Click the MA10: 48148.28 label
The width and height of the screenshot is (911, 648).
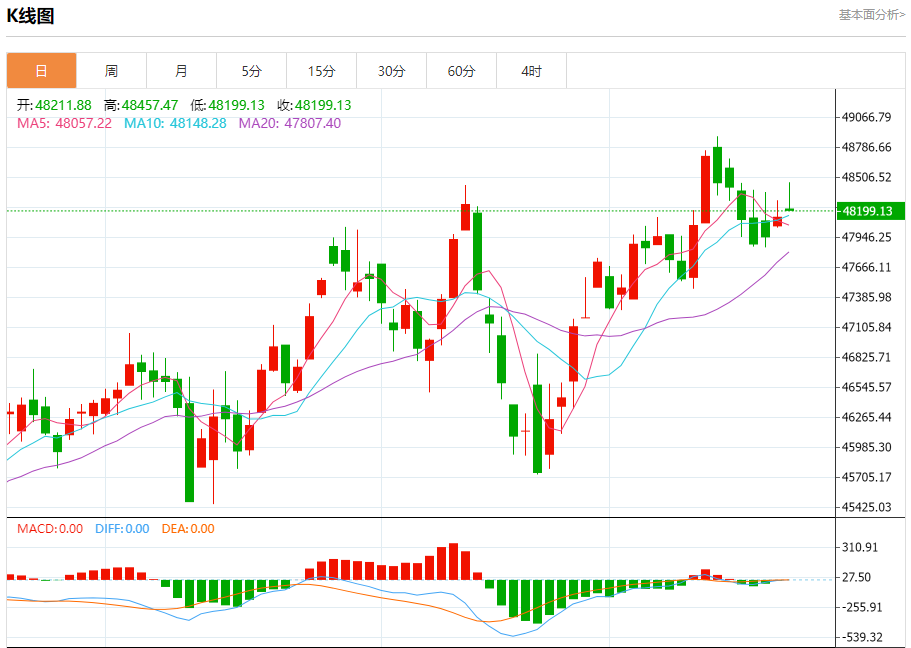pyautogui.click(x=175, y=123)
